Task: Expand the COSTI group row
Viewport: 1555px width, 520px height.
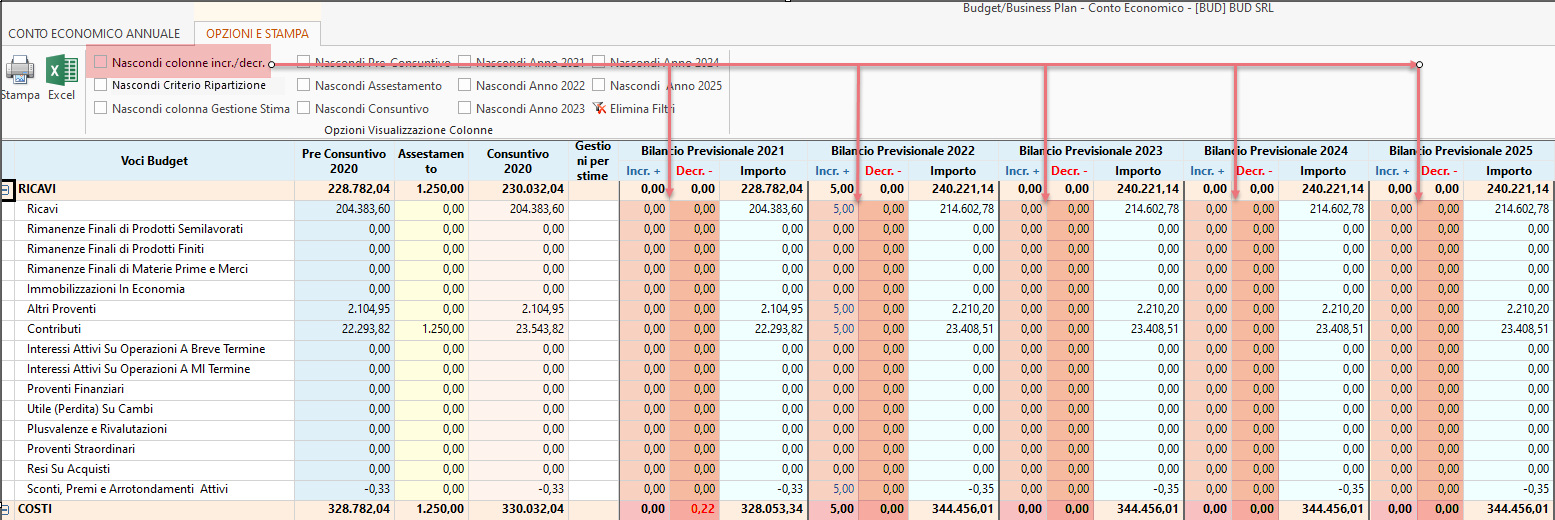Action: [x=7, y=509]
